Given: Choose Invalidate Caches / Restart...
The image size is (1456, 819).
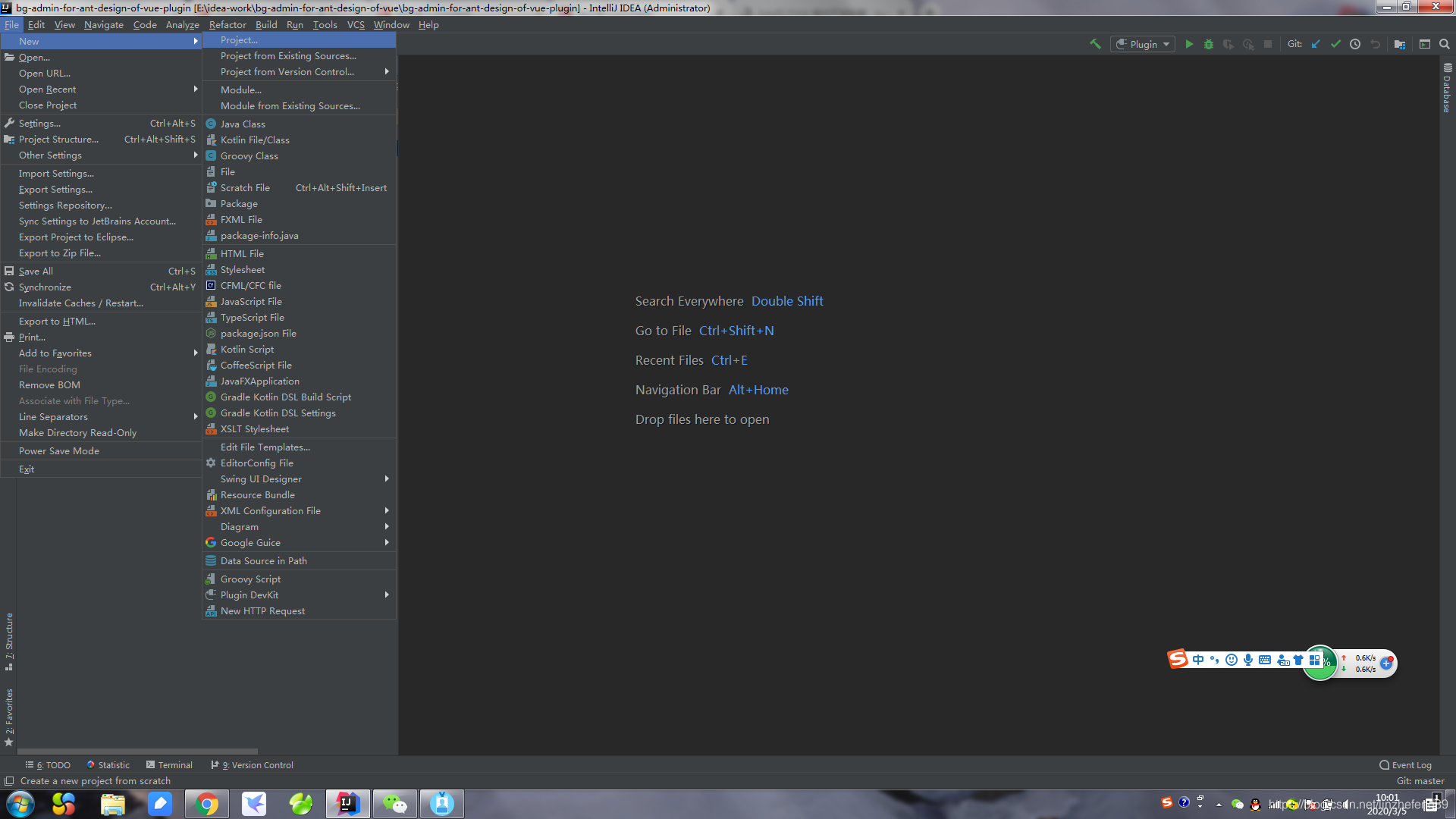Looking at the screenshot, I should 101,303.
